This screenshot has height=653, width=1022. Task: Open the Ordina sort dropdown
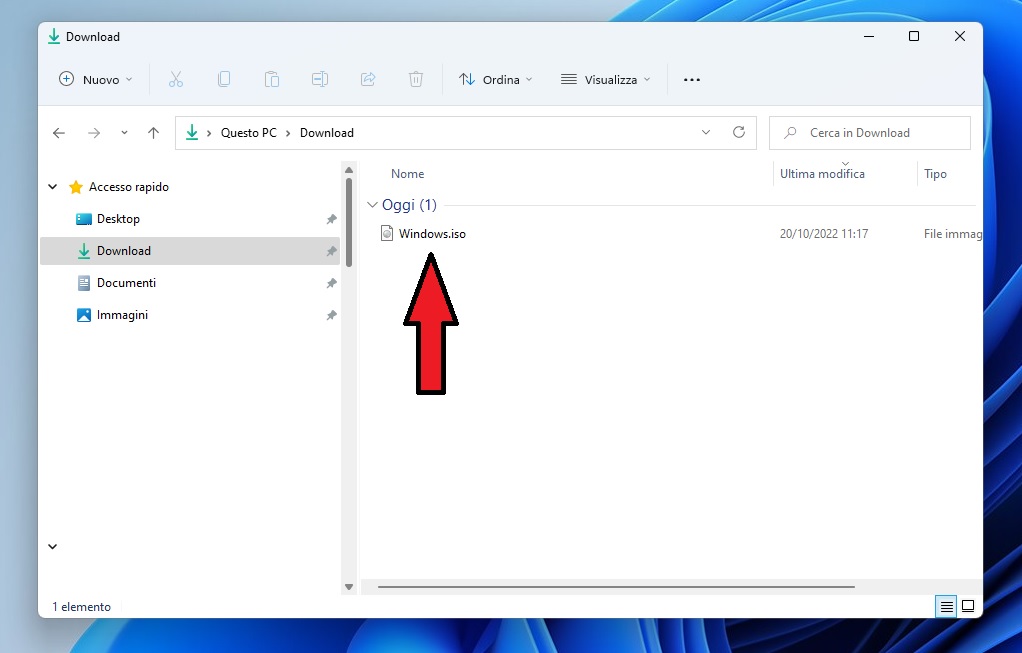click(x=495, y=80)
